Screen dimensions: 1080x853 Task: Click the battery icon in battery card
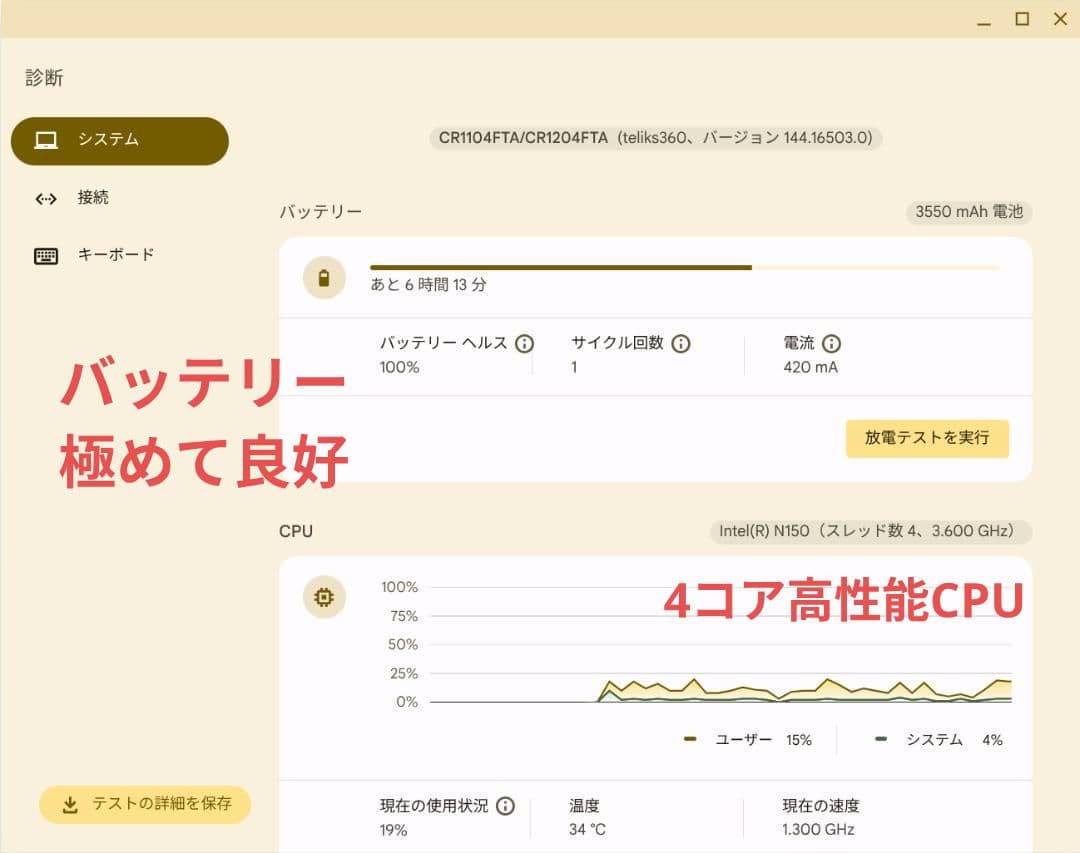[324, 278]
